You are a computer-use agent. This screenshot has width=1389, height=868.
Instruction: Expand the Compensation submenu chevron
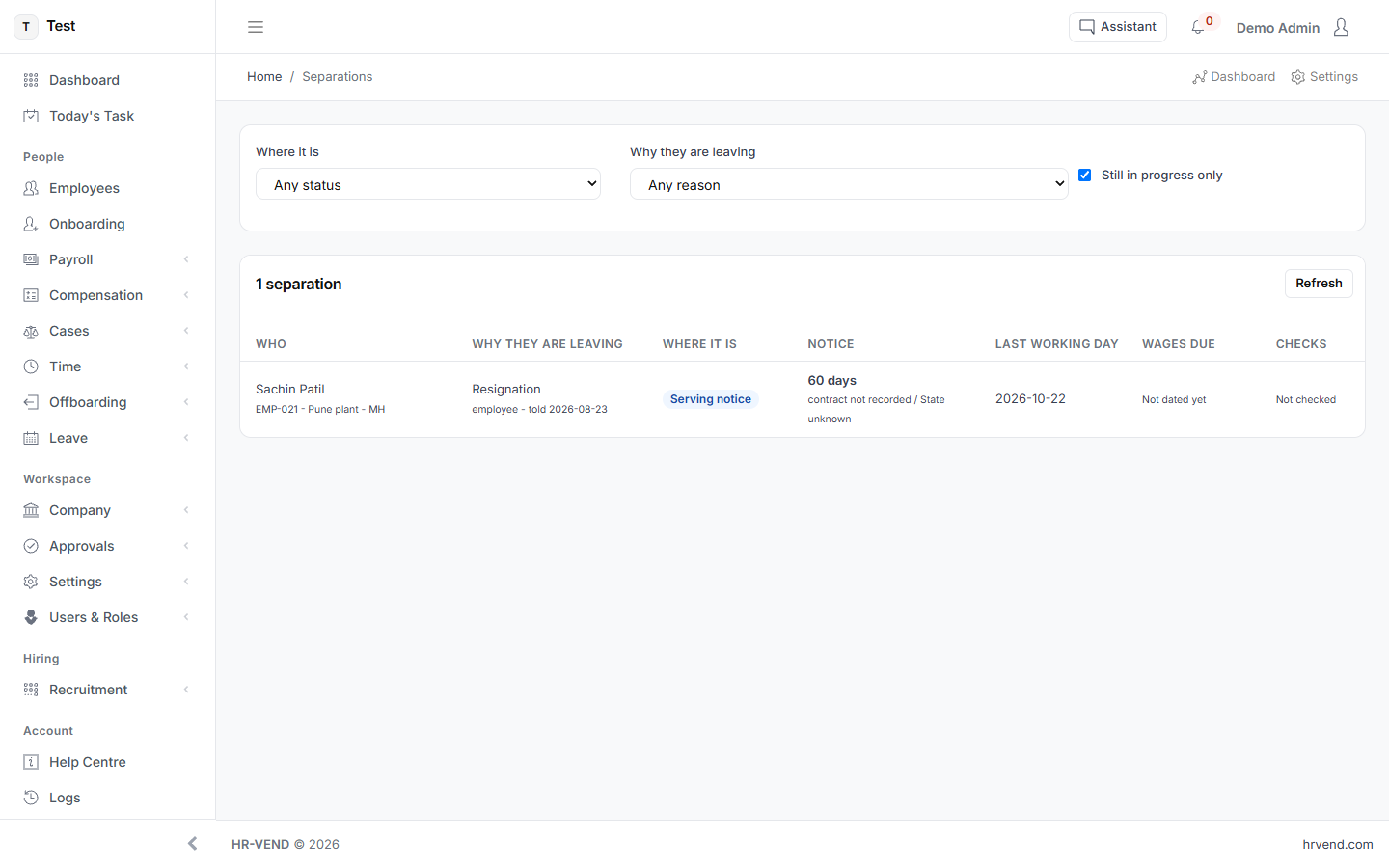pyautogui.click(x=186, y=295)
